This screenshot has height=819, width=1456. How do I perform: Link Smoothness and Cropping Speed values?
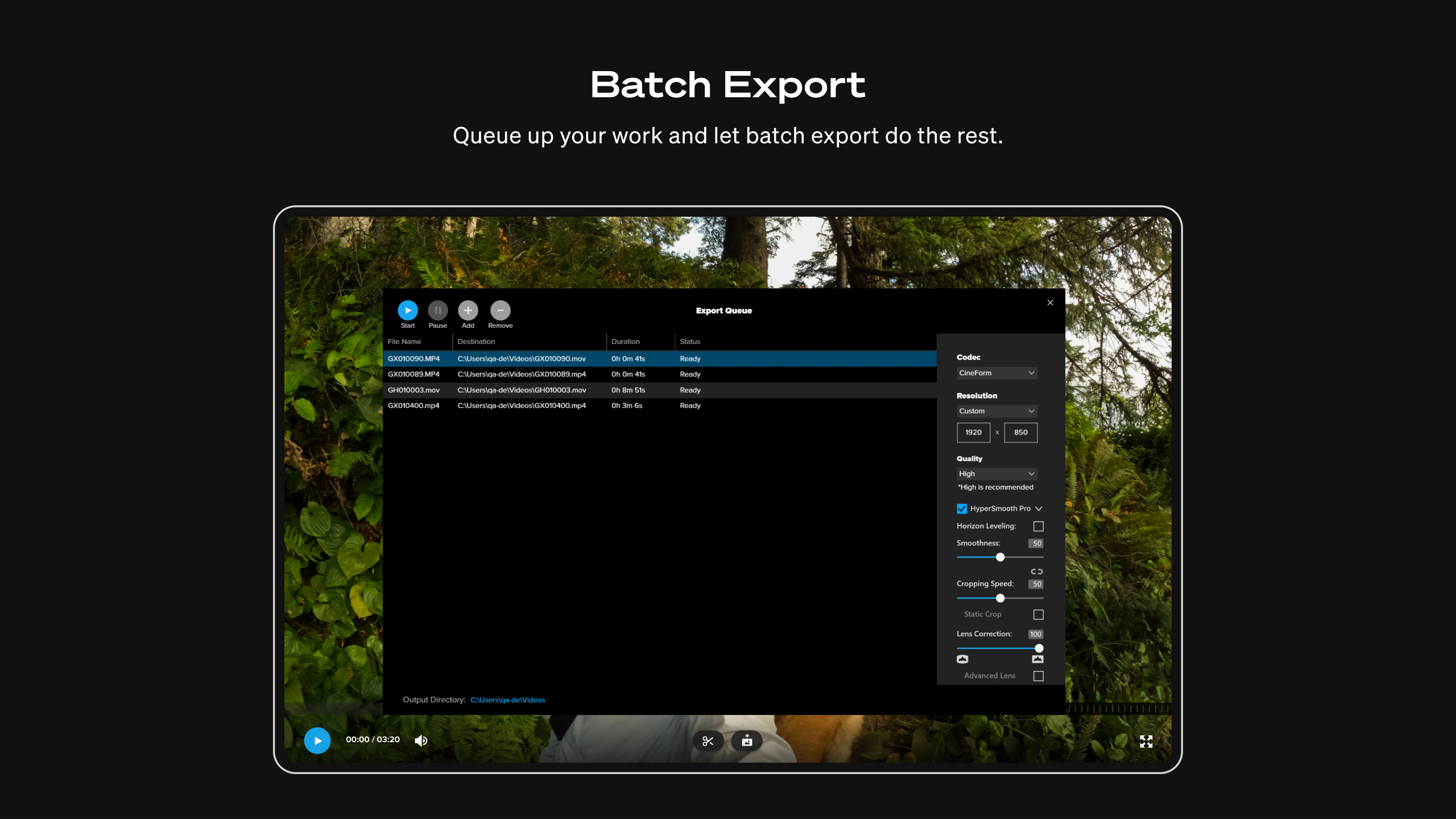[x=1036, y=572]
